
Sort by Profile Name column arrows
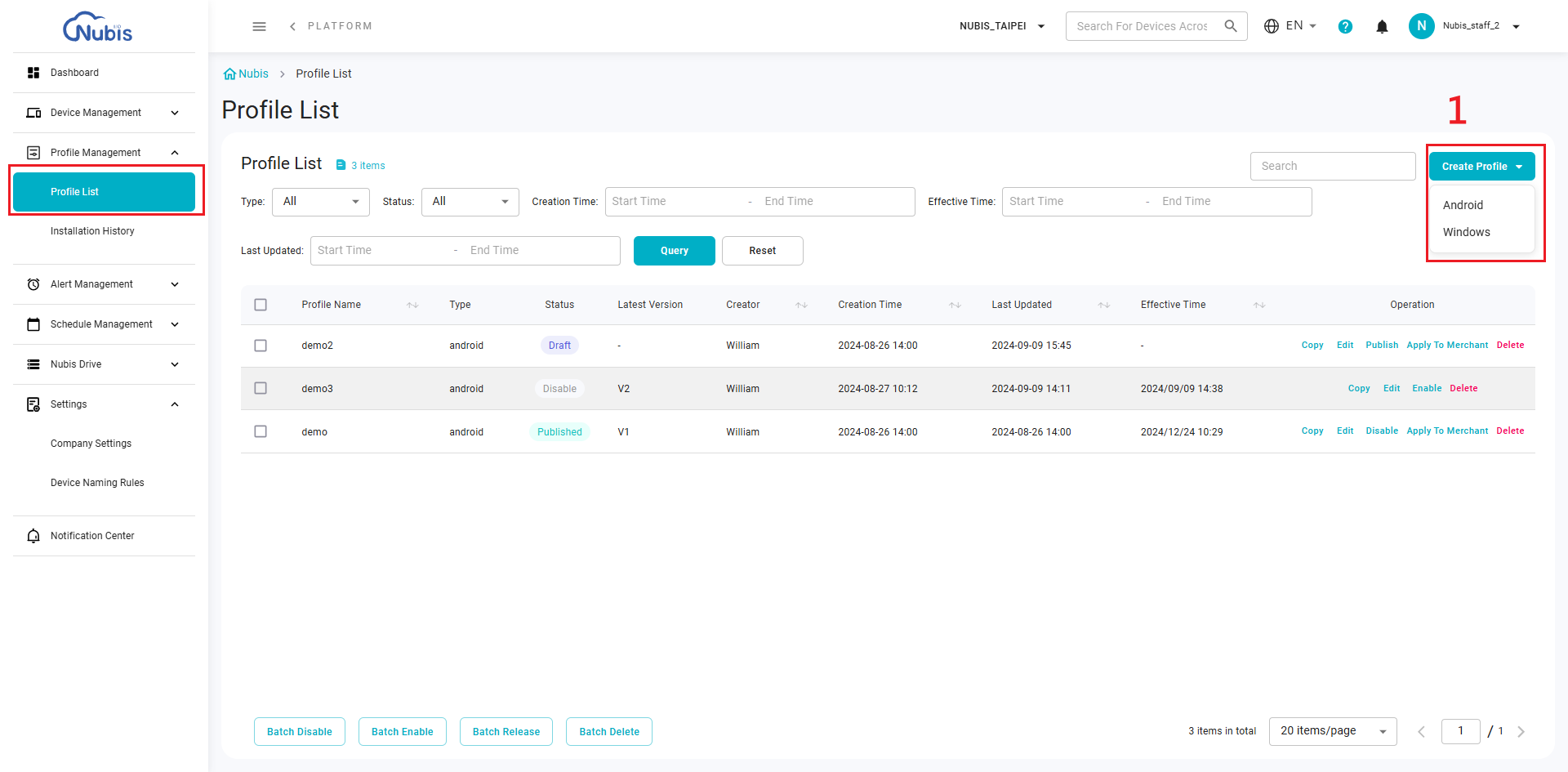click(x=412, y=306)
